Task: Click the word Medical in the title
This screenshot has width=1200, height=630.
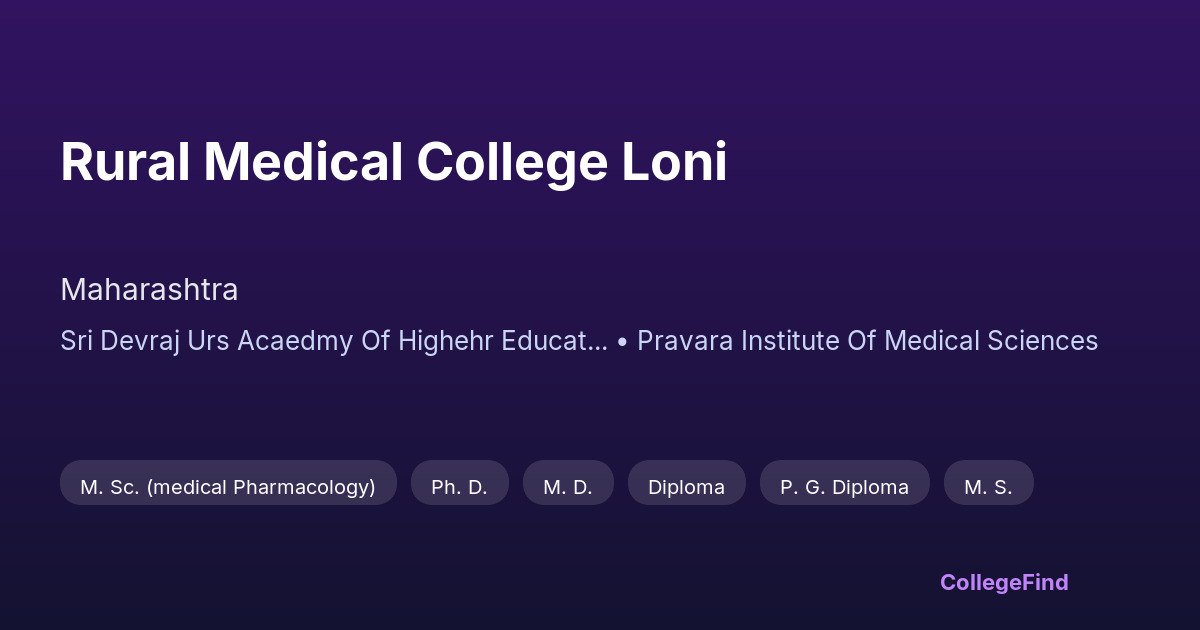Action: pyautogui.click(x=302, y=162)
